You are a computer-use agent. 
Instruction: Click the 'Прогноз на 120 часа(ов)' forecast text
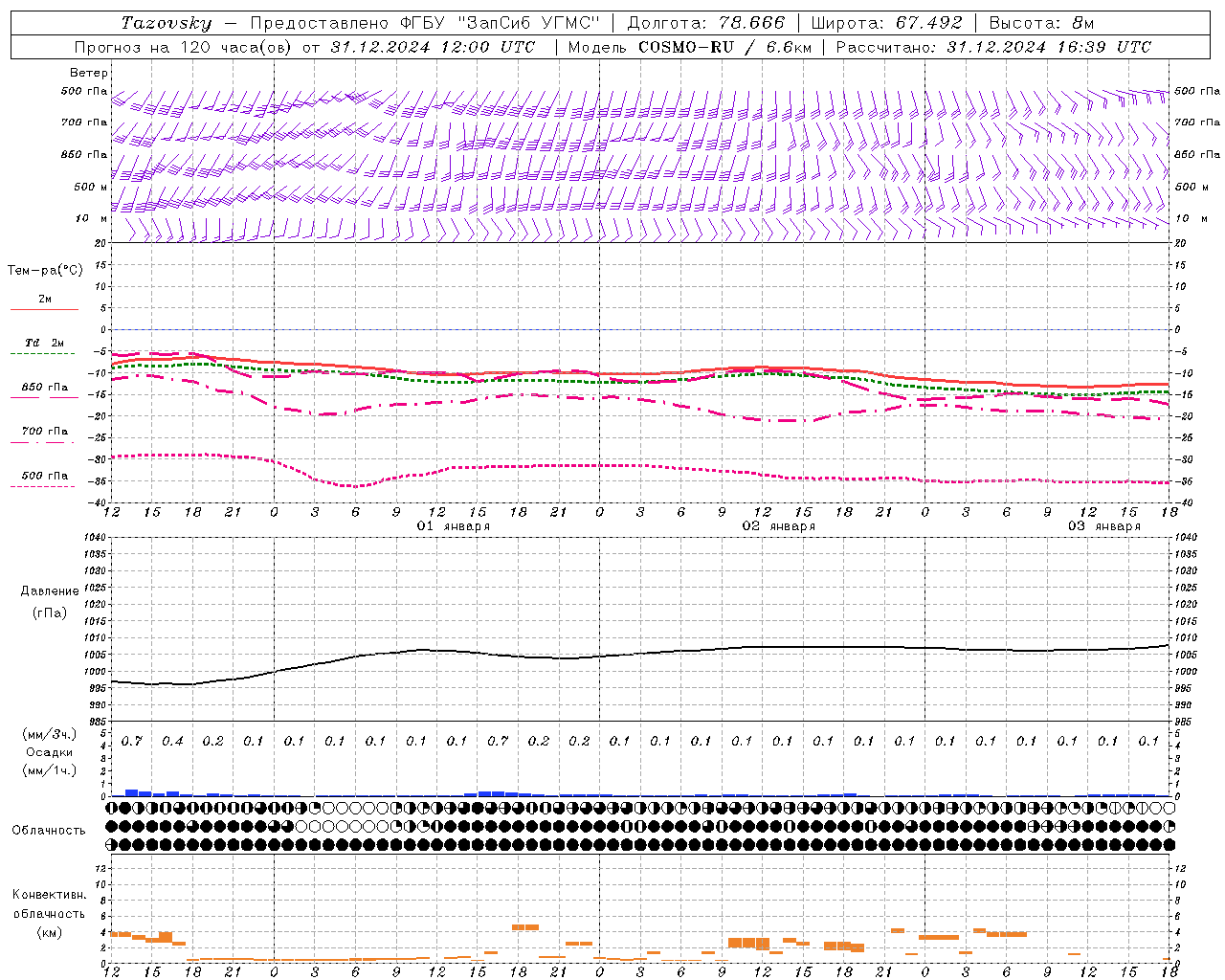coord(185,47)
